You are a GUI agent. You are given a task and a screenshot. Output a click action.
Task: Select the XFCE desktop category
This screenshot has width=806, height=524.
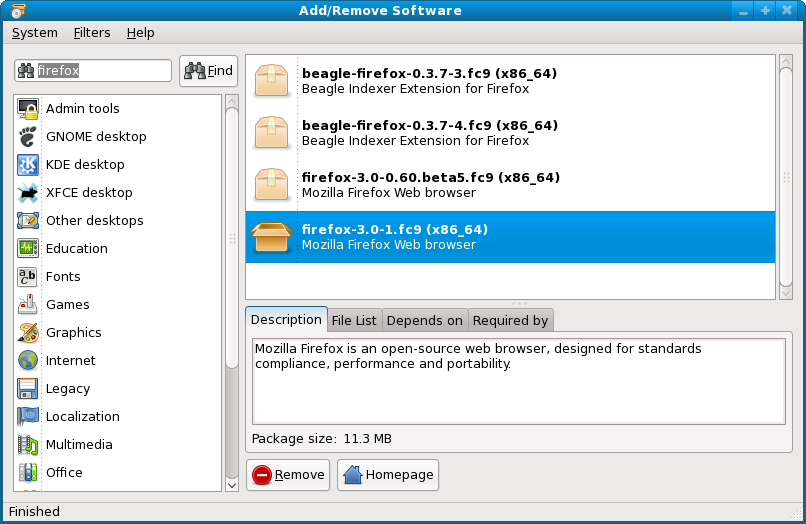click(x=118, y=193)
